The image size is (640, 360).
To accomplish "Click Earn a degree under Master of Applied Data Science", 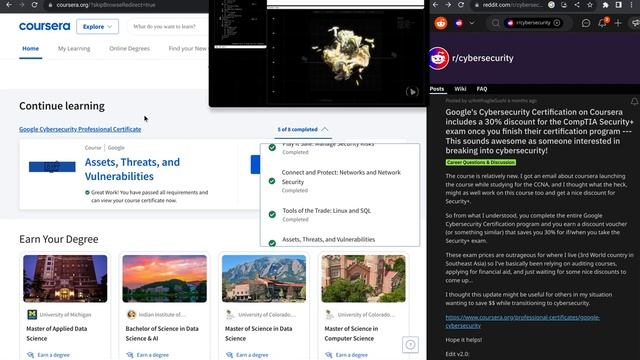I will coord(48,355).
